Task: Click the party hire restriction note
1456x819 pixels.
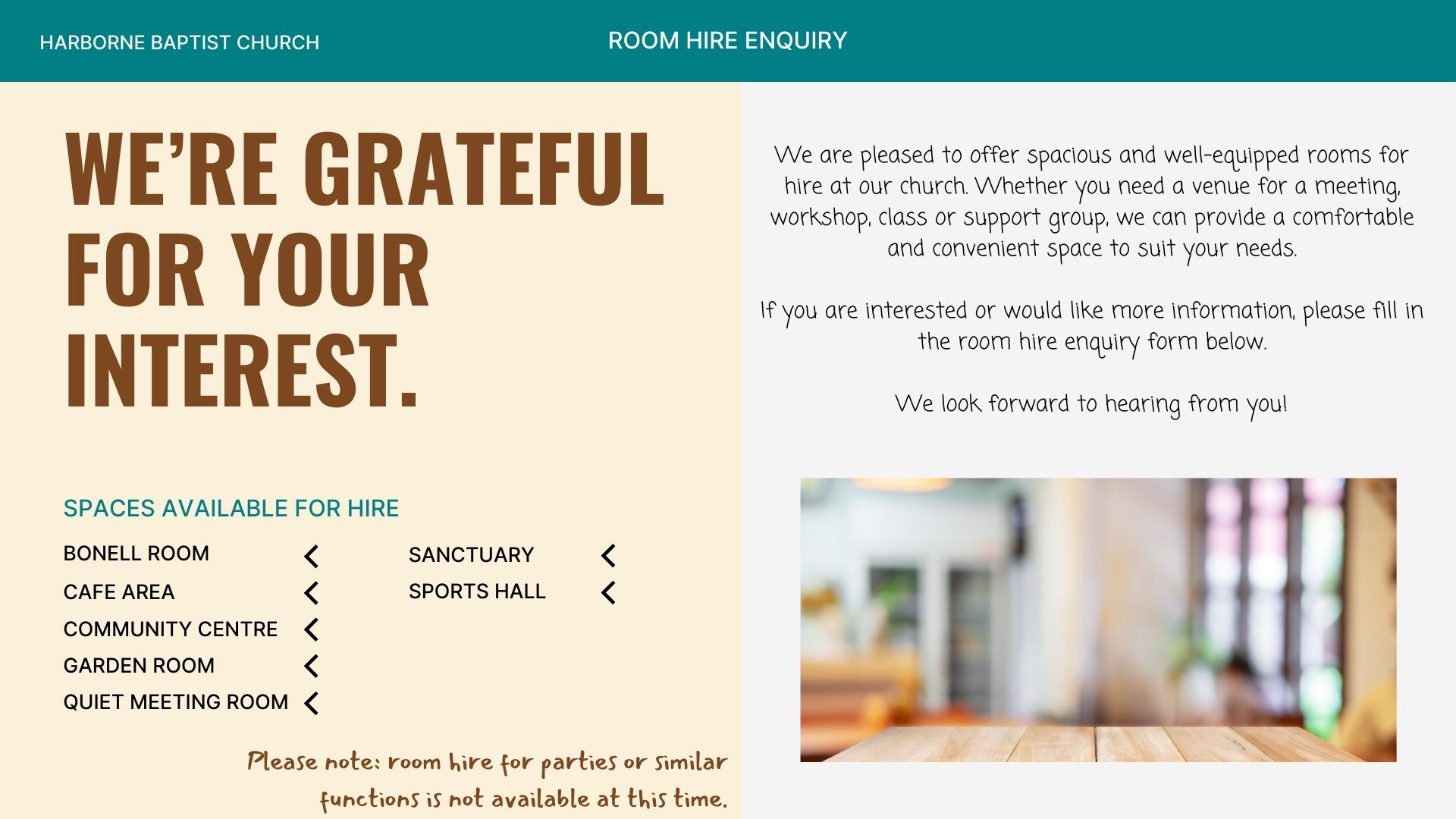Action: tap(487, 780)
